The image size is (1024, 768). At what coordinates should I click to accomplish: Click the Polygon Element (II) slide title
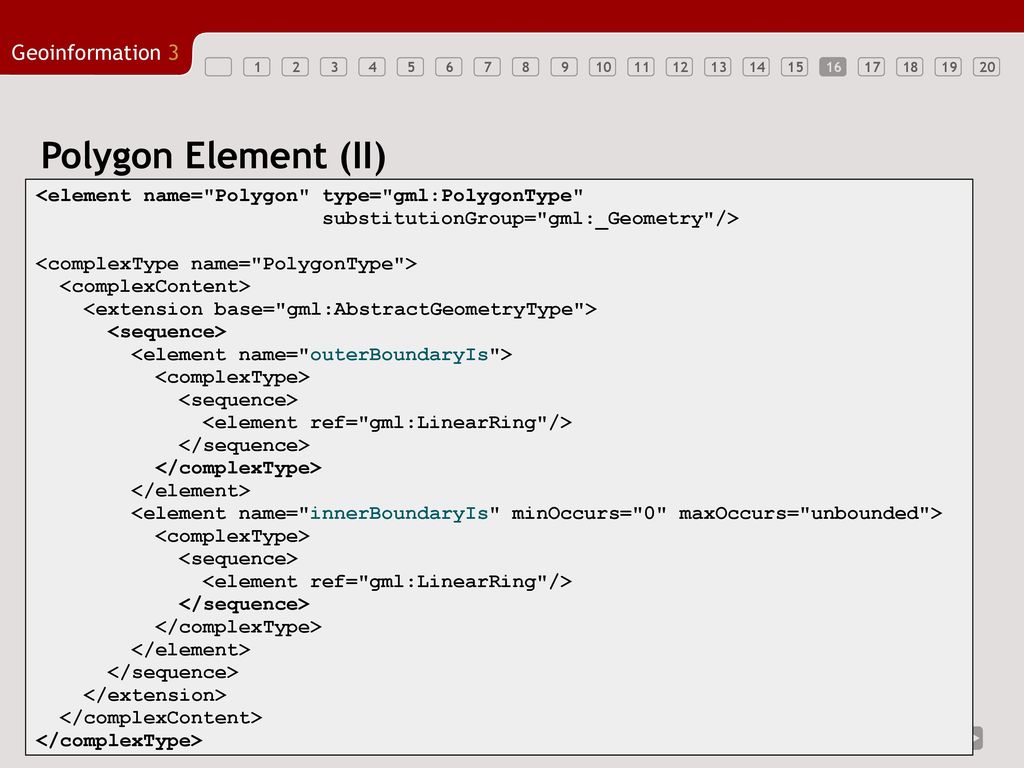click(x=214, y=156)
